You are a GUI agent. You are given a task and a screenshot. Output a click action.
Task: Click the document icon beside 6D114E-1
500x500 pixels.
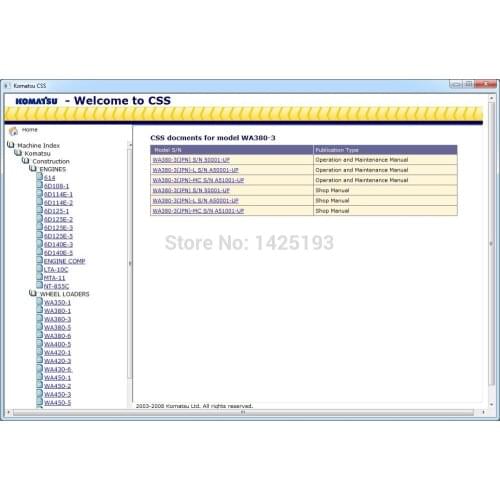(40, 194)
